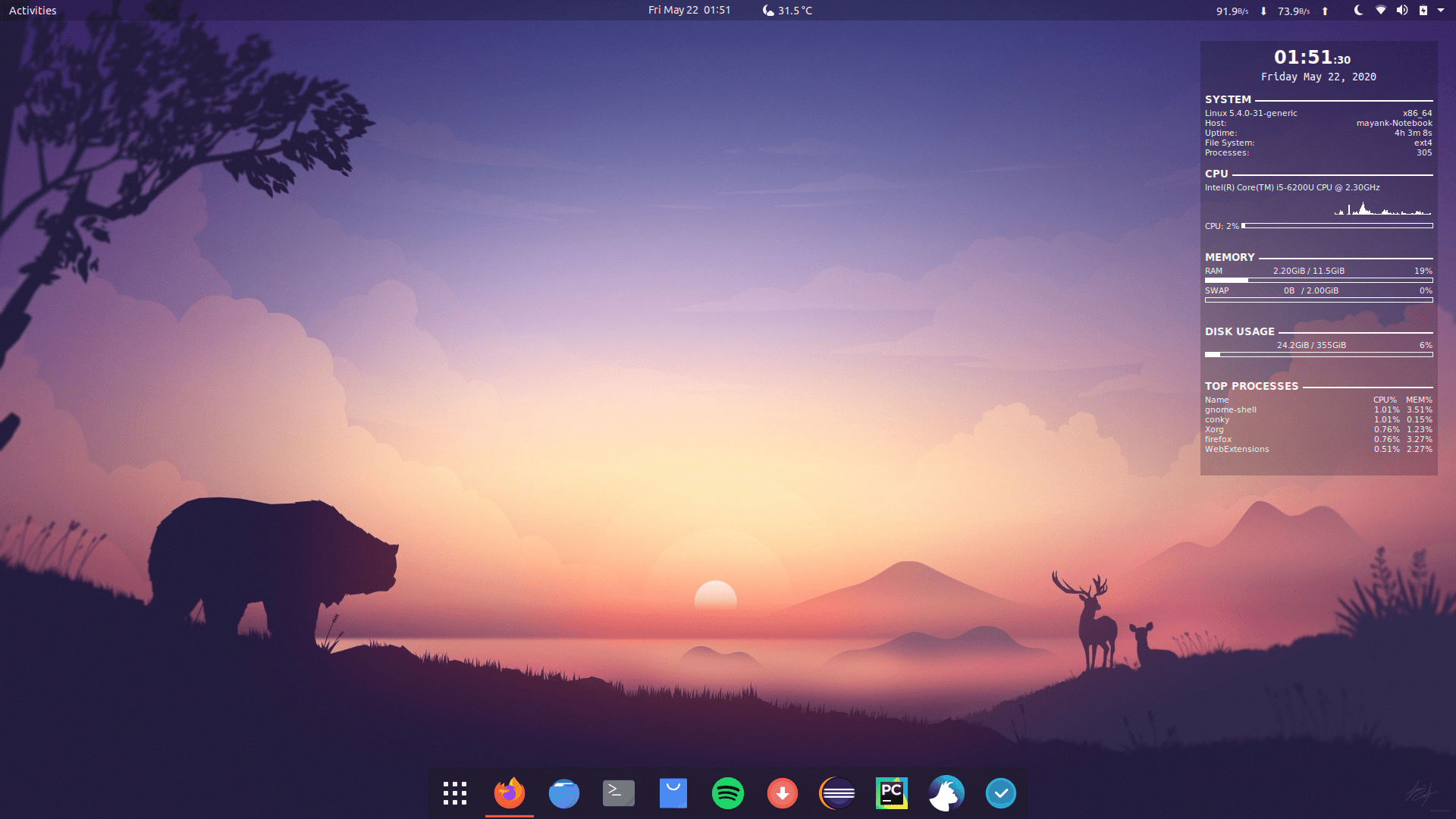Screen dimensions: 1456x819
Task: Launch the Terminal from the dock
Action: [x=619, y=793]
